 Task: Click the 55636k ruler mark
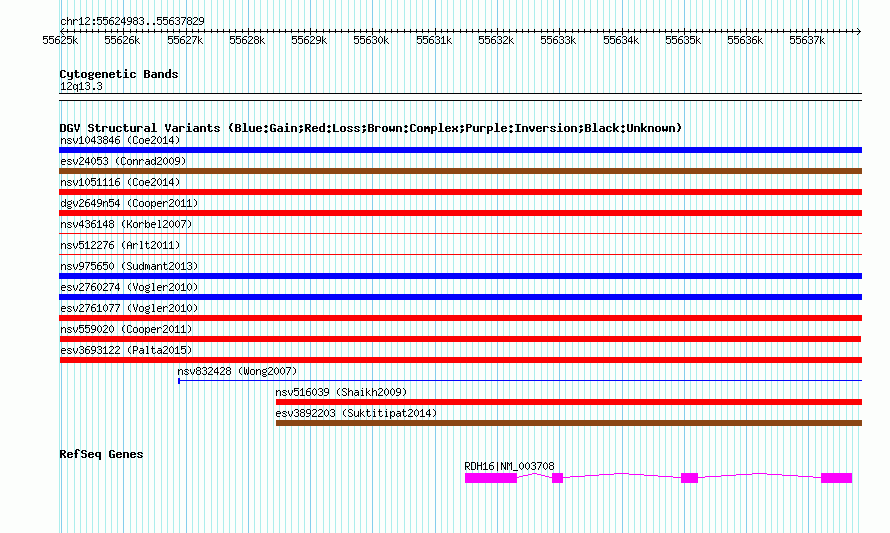coord(745,40)
